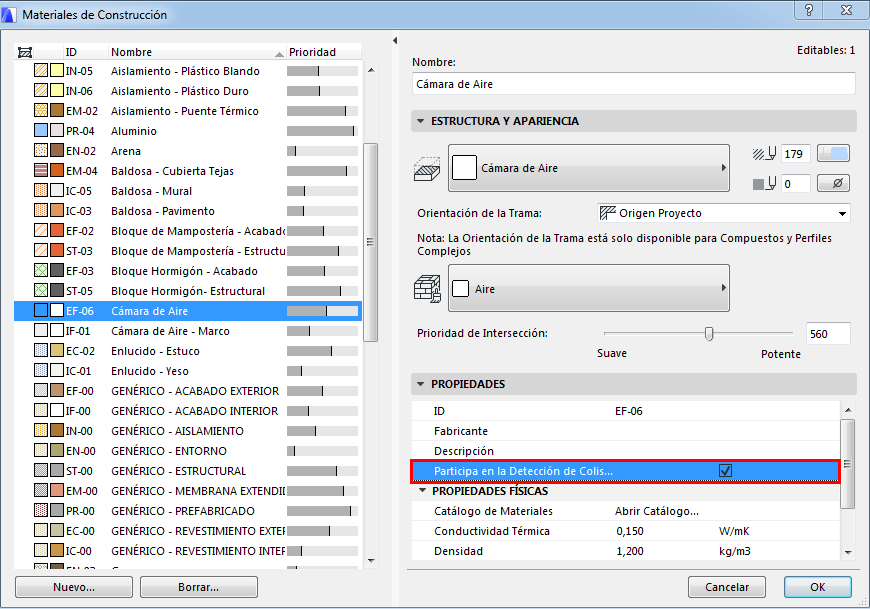Open the foreground pen color swatch button
The image size is (870, 609).
point(833,154)
